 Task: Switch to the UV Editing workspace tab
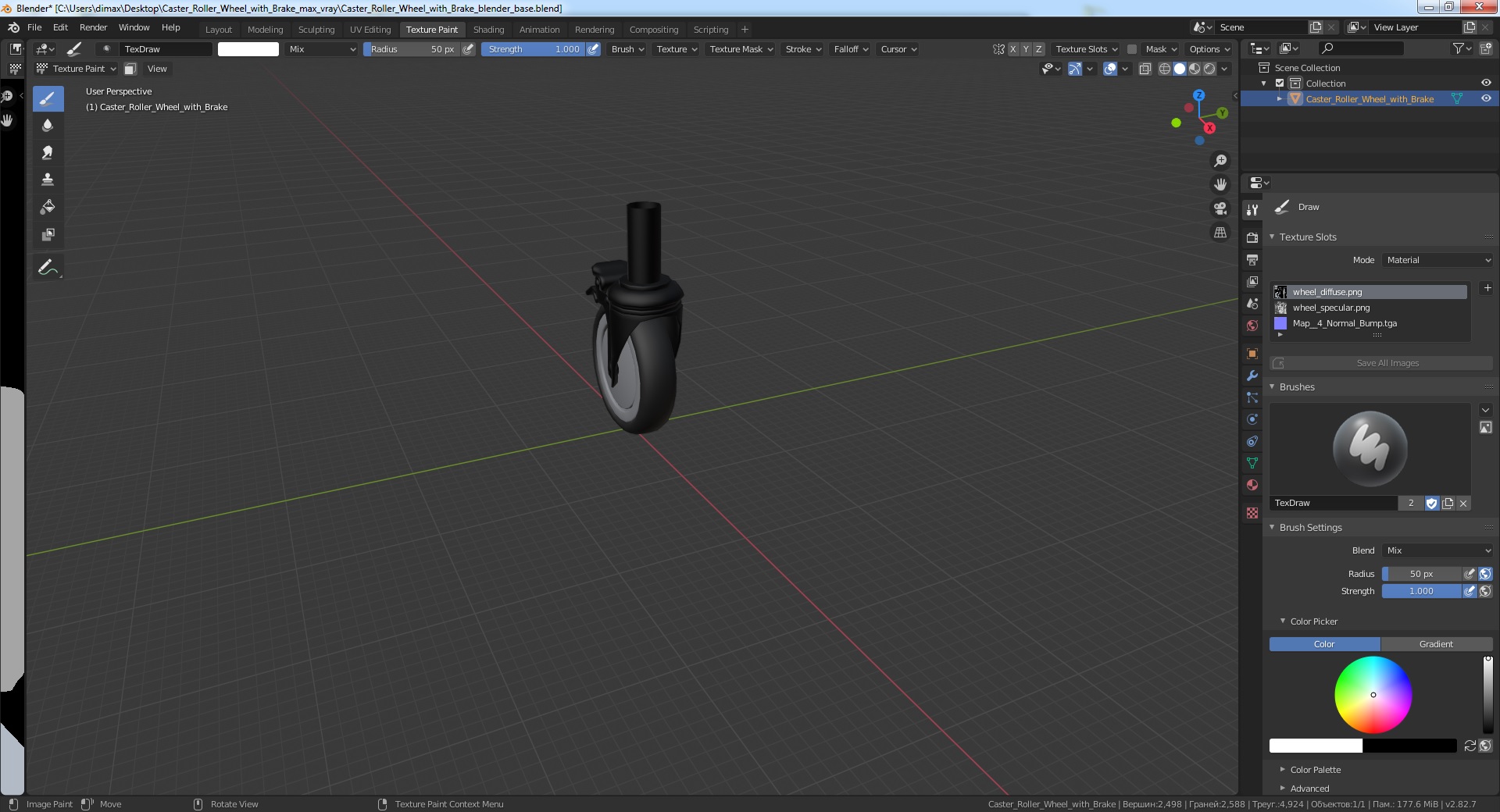(370, 30)
